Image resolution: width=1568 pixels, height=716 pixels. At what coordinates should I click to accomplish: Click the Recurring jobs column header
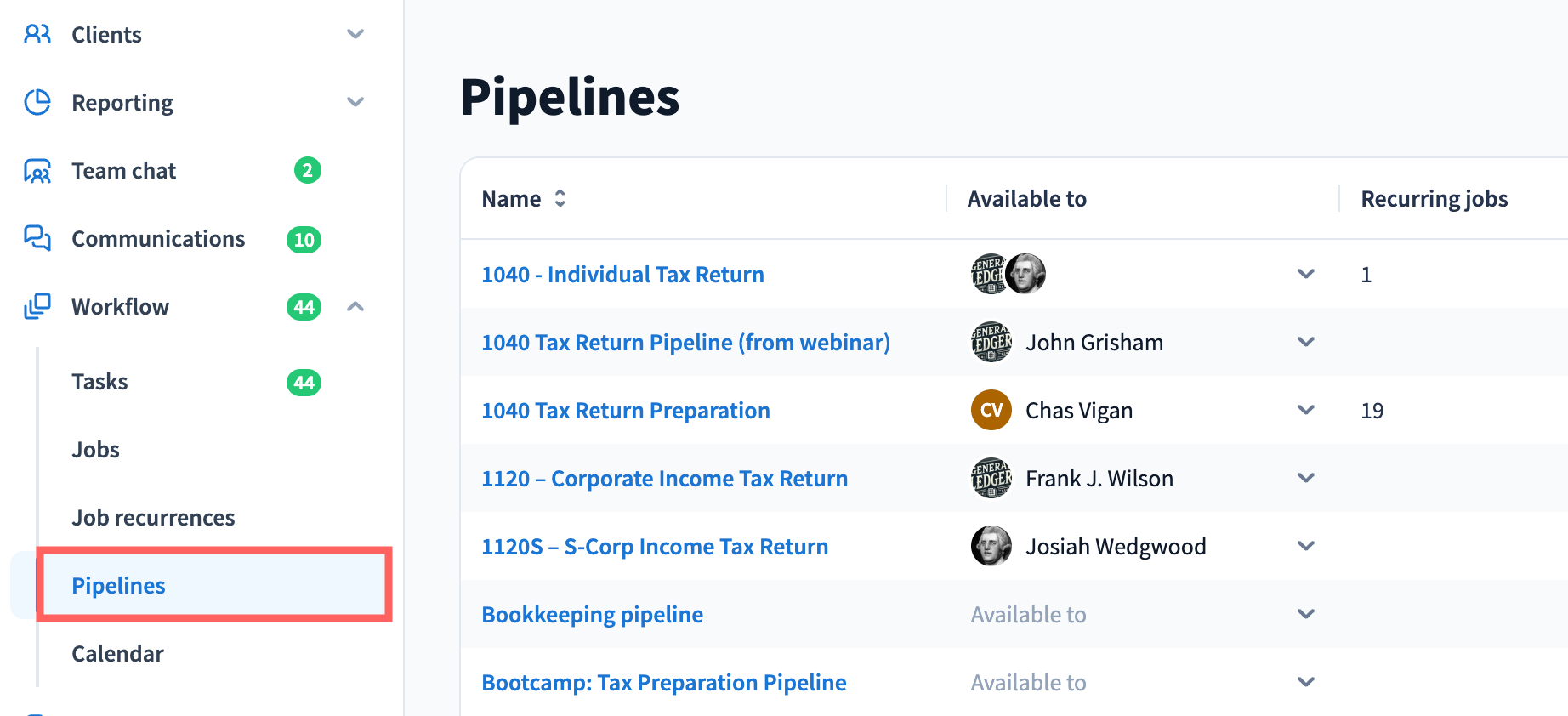(x=1434, y=199)
